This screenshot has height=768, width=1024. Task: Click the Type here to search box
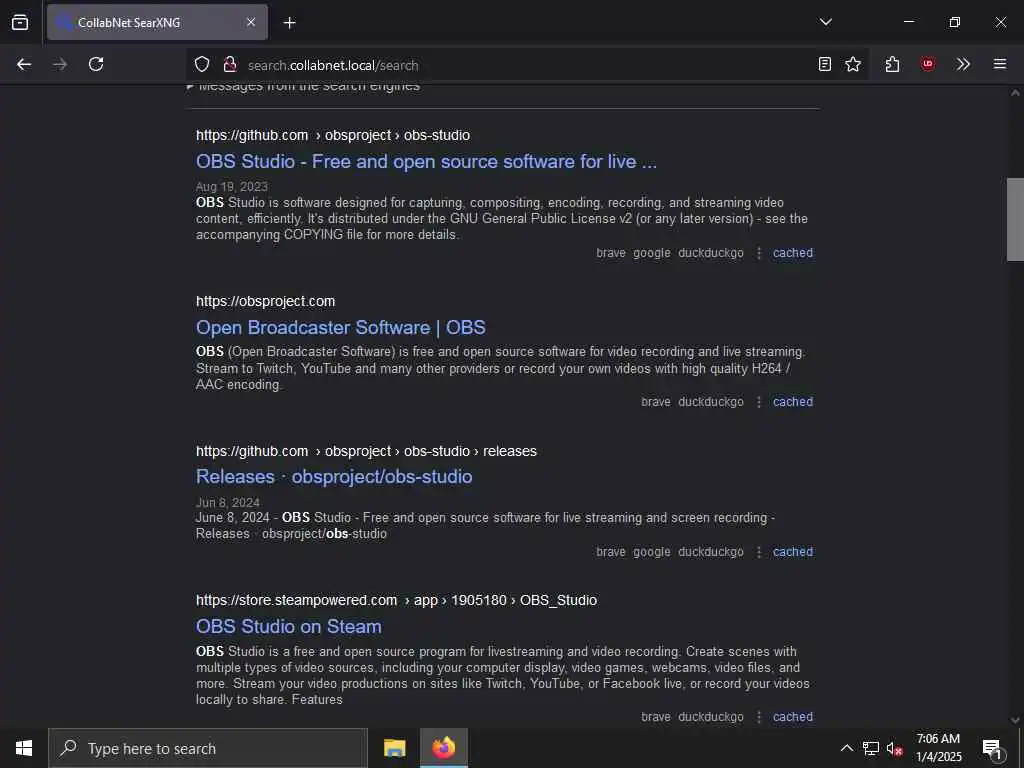(x=208, y=748)
